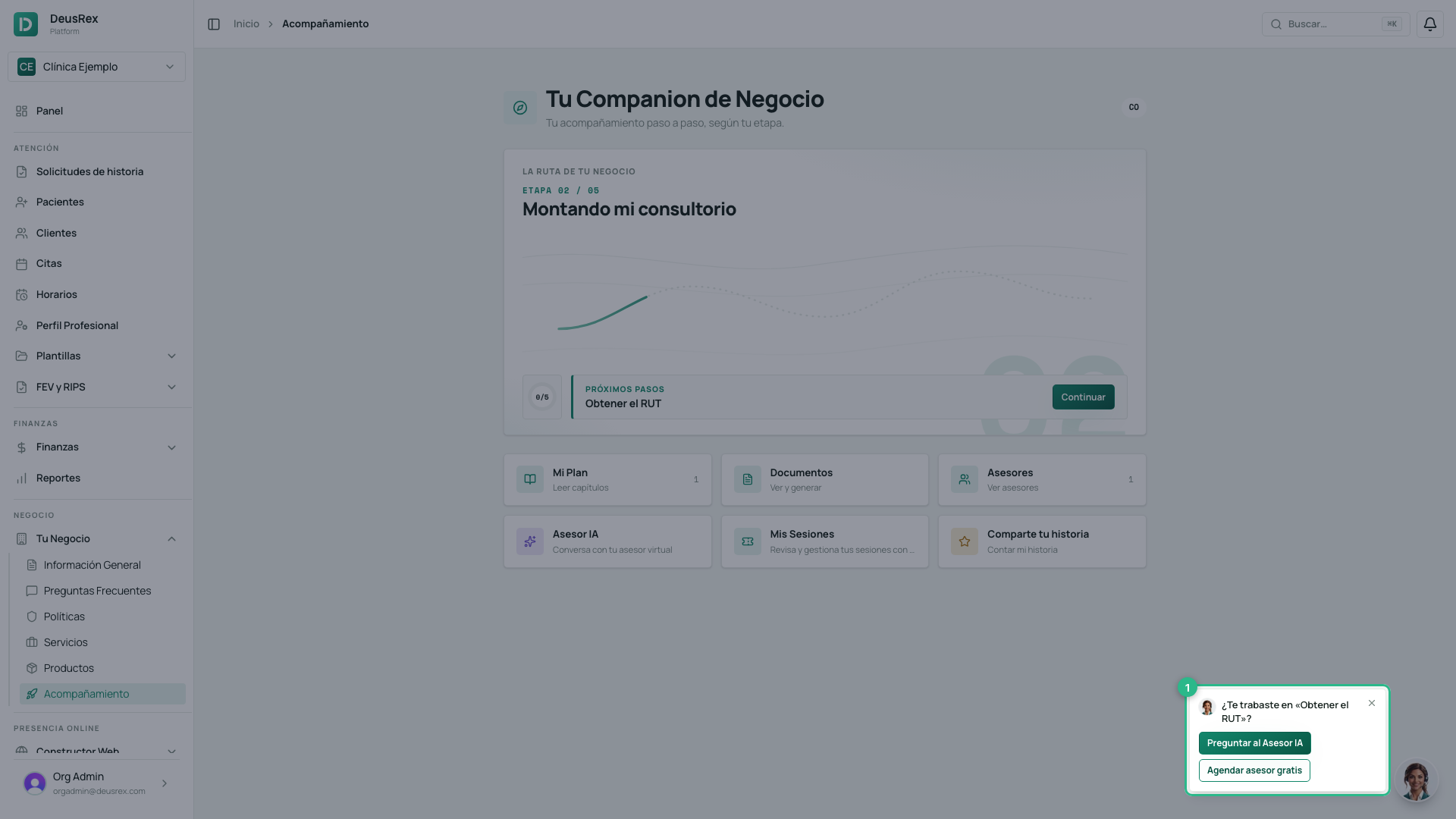Open Preguntas Frecuentes submenu item
1456x819 pixels.
102,591
